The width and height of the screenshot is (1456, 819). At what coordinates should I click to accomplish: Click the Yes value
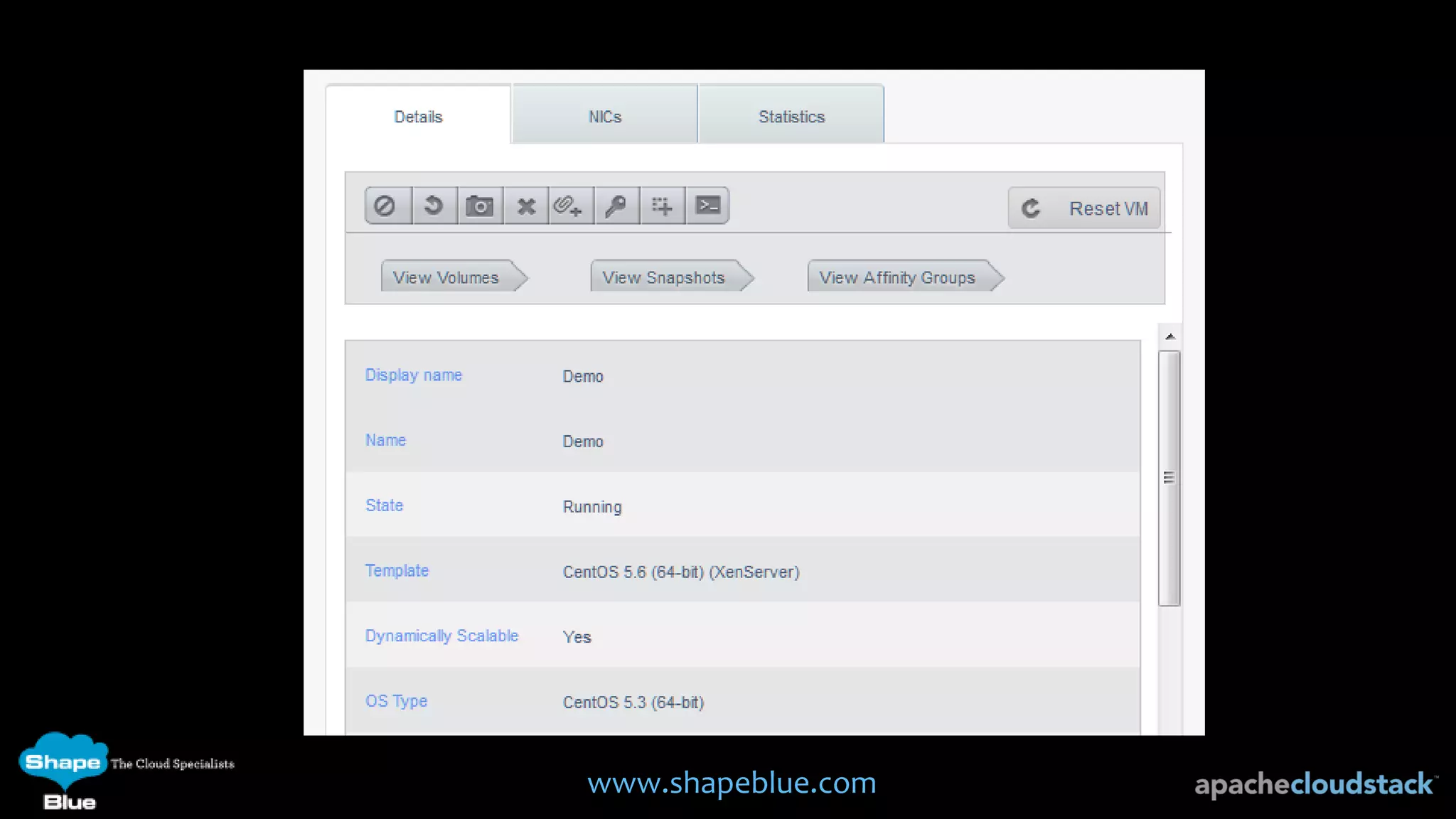577,637
